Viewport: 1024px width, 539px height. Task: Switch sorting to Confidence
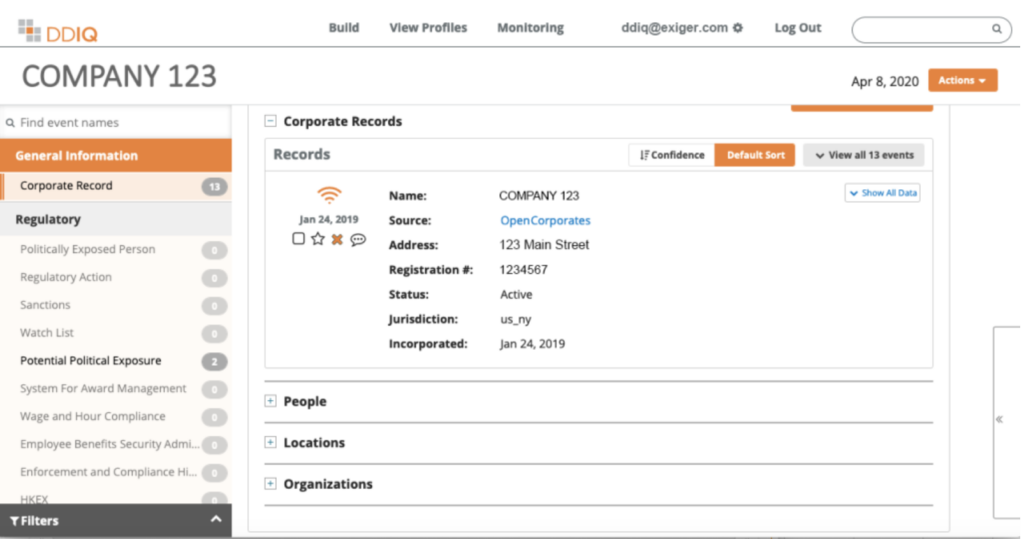pyautogui.click(x=671, y=155)
